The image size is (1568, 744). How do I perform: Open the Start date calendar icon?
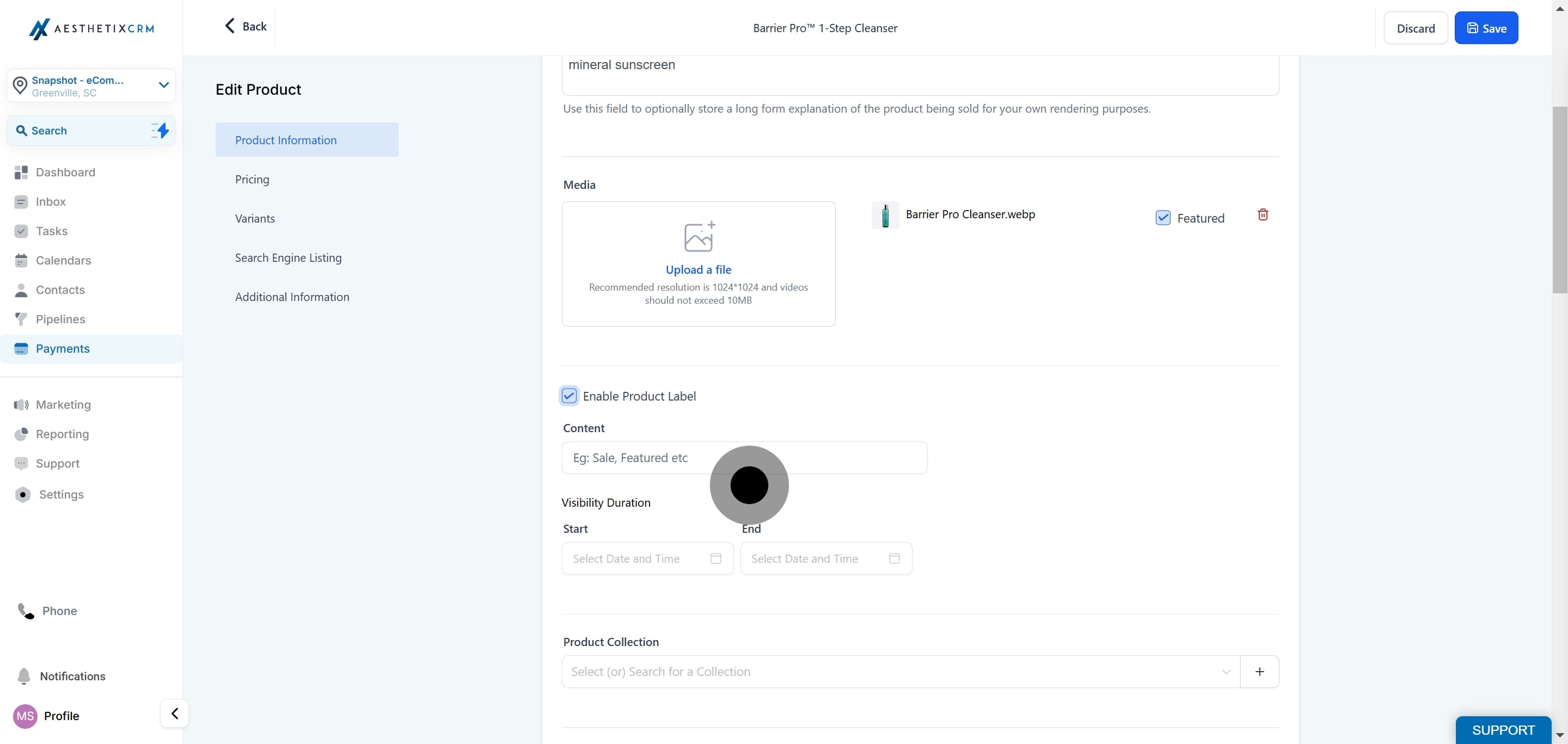point(716,558)
